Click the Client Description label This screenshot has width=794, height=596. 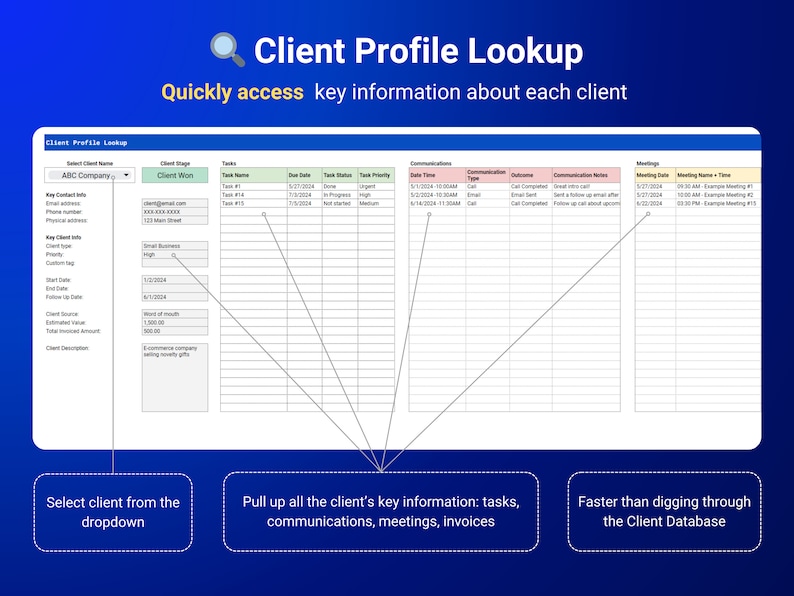67,348
